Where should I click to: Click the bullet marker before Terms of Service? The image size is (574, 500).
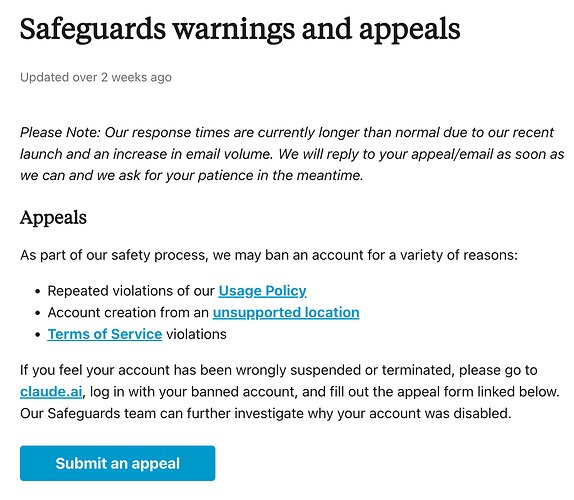[38, 335]
